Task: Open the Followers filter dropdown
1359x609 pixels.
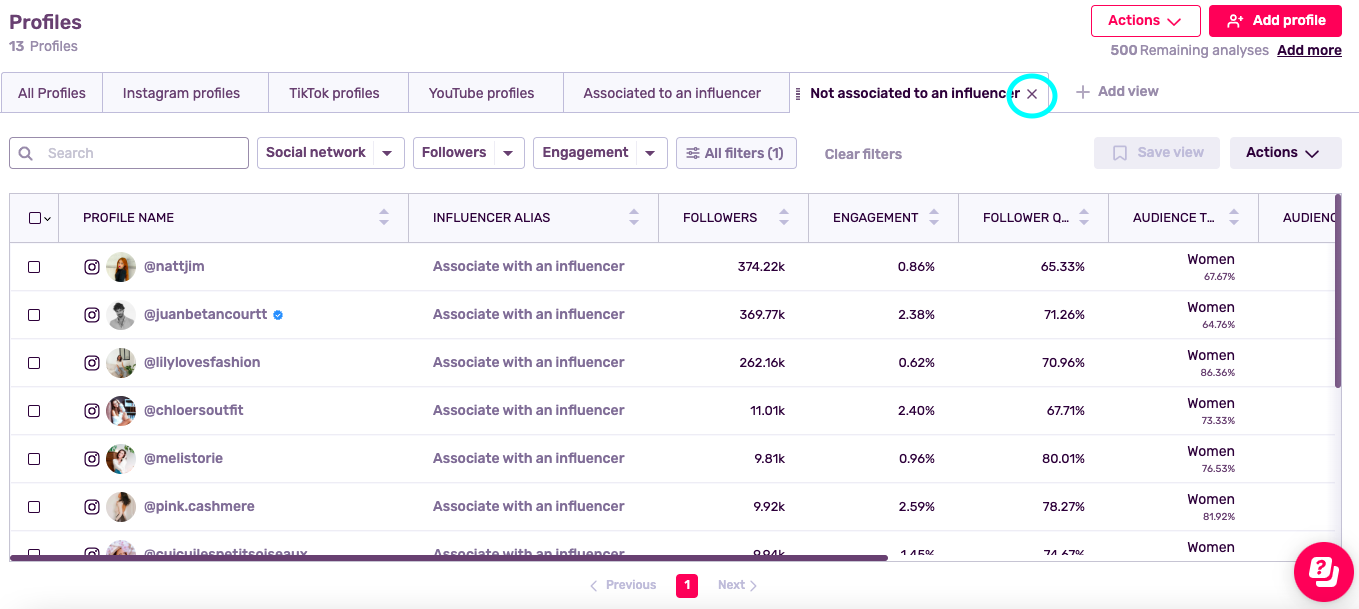Action: click(469, 153)
